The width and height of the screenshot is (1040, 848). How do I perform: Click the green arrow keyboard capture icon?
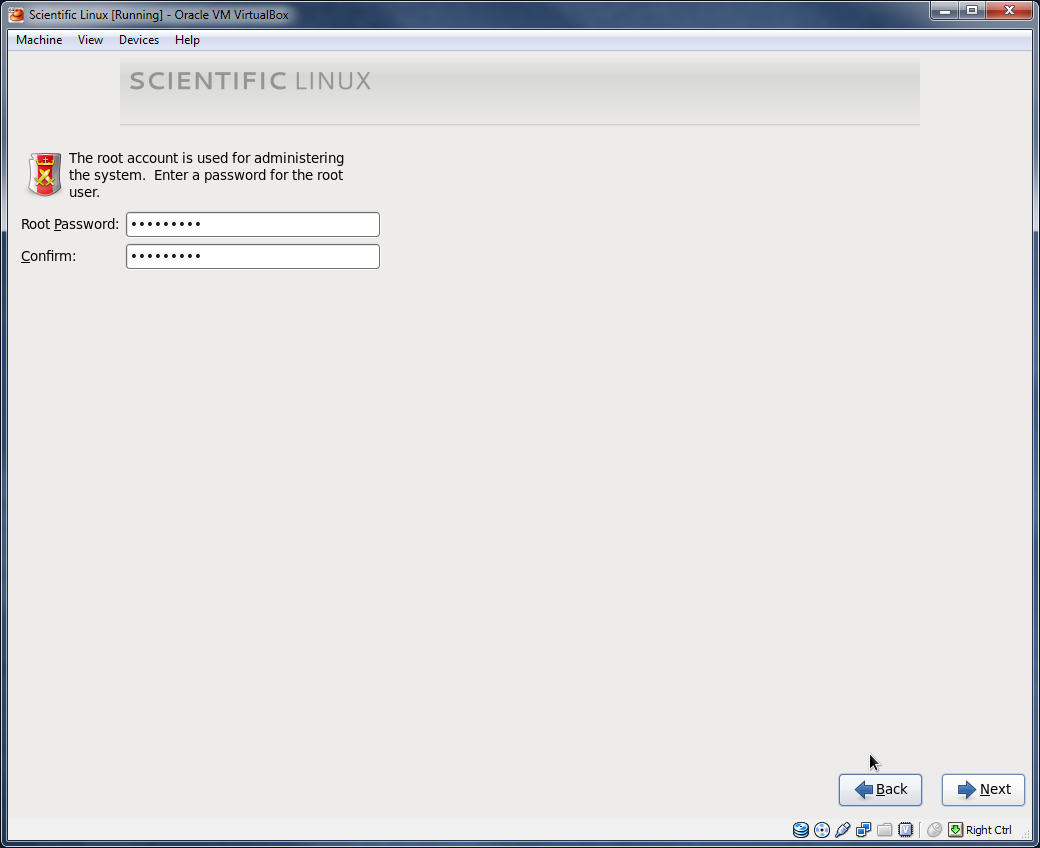955,829
